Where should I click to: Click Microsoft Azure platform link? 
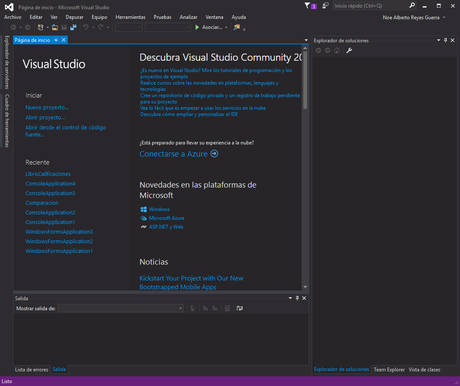166,218
